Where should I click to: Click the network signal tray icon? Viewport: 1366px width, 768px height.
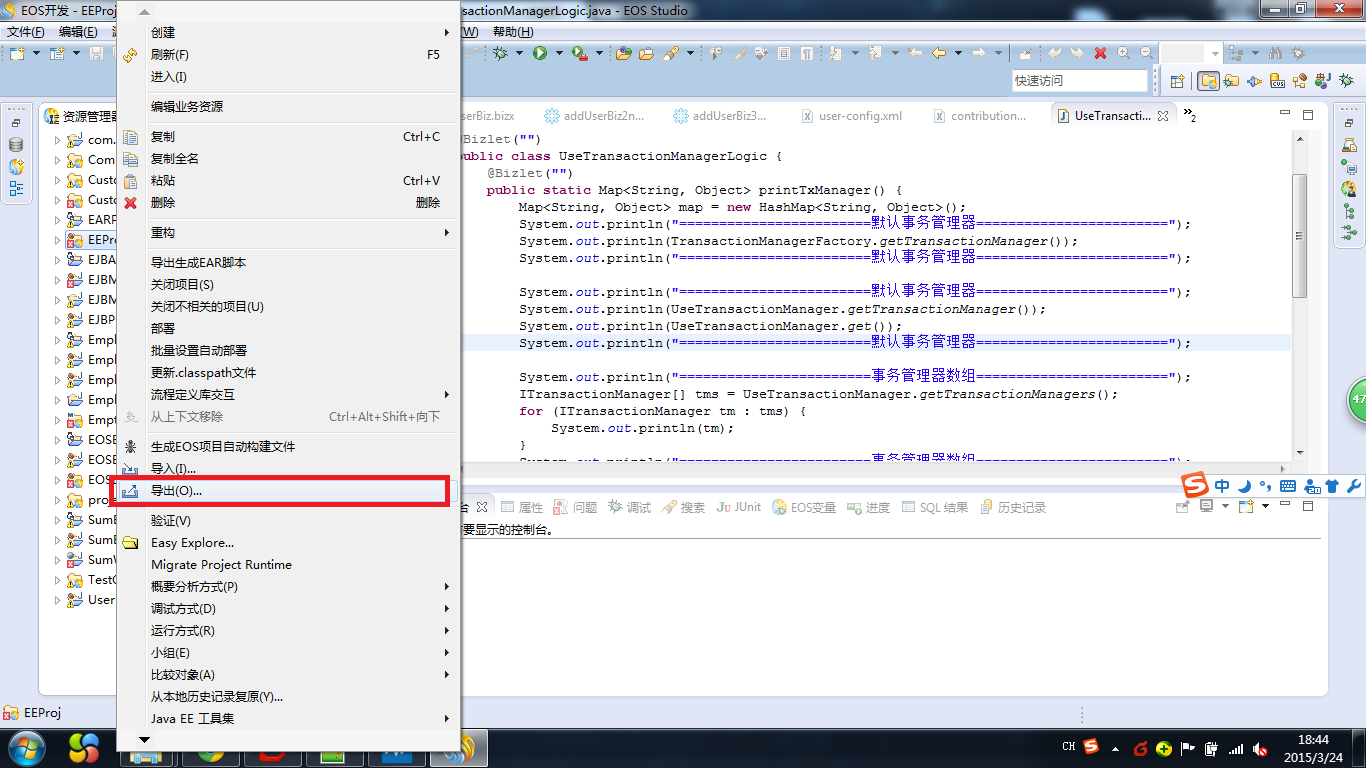point(1236,748)
